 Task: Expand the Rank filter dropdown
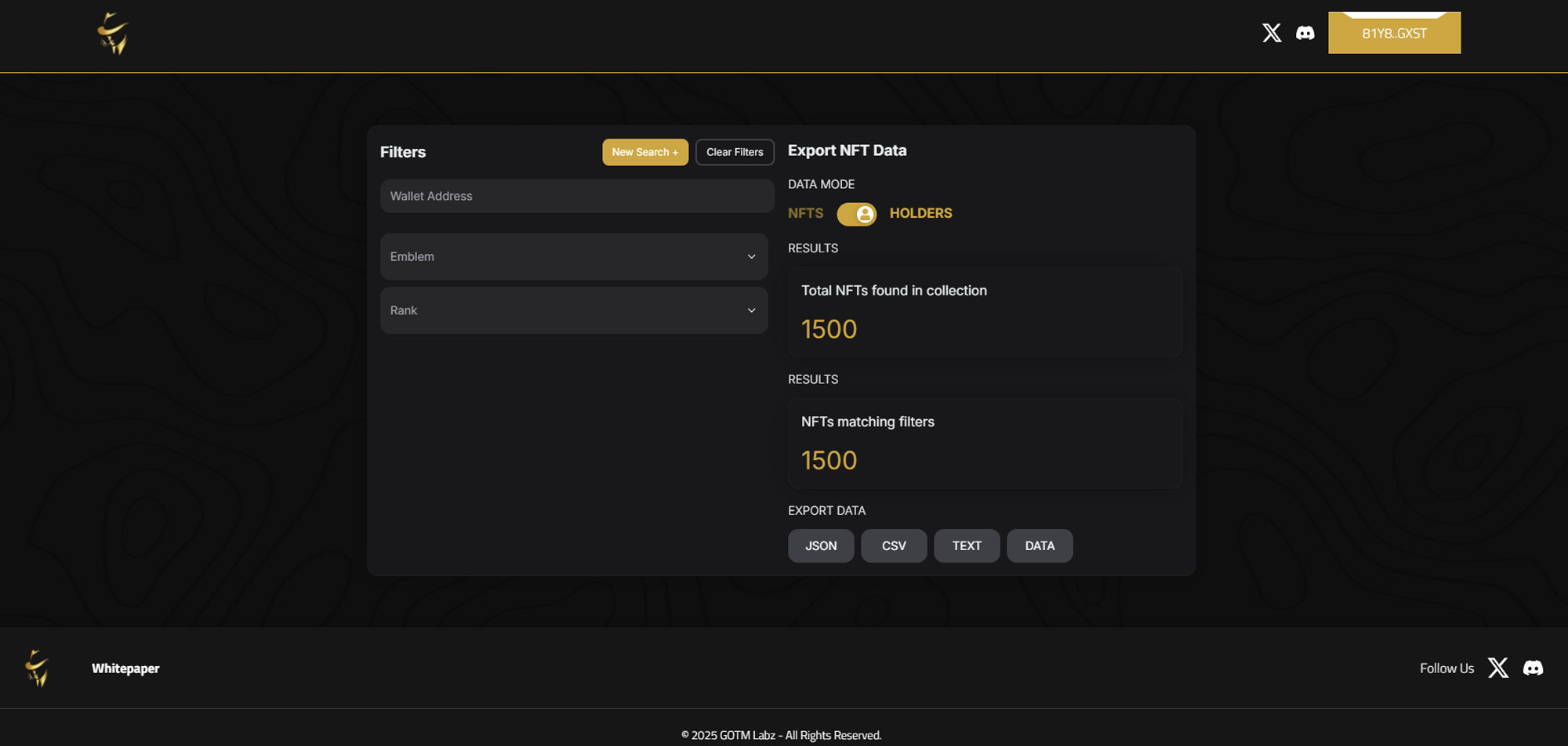[574, 310]
